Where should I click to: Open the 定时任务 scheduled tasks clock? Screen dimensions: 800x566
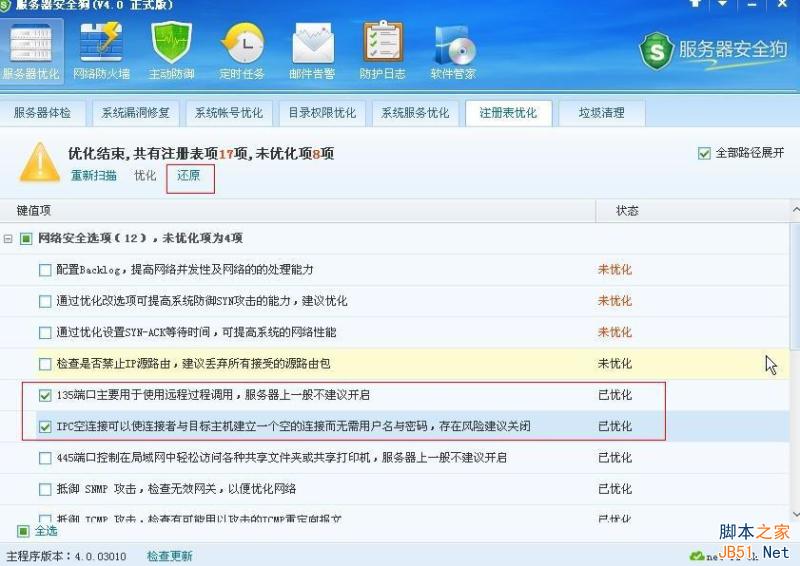click(242, 51)
